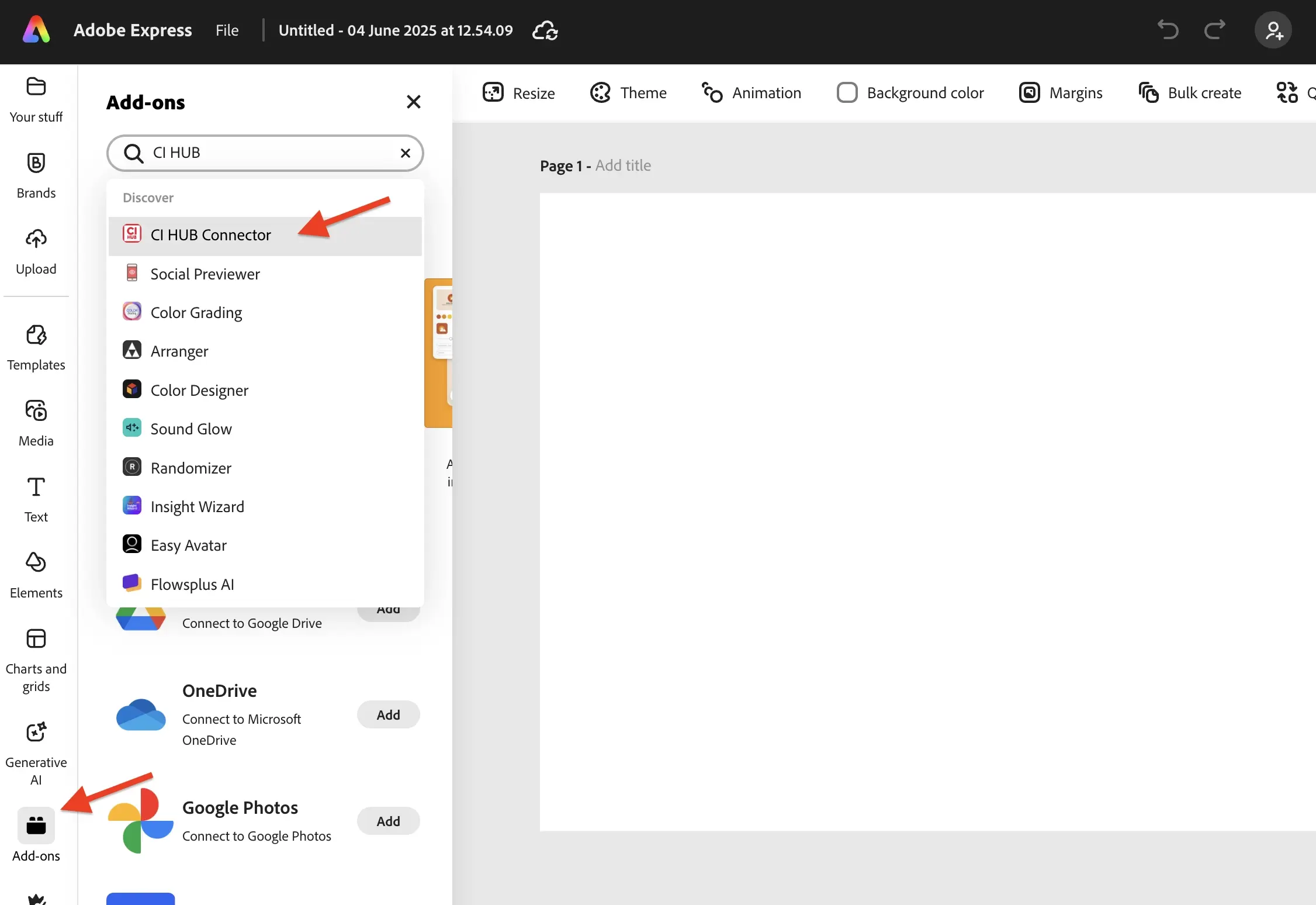Click the search magnifier icon

tap(134, 153)
